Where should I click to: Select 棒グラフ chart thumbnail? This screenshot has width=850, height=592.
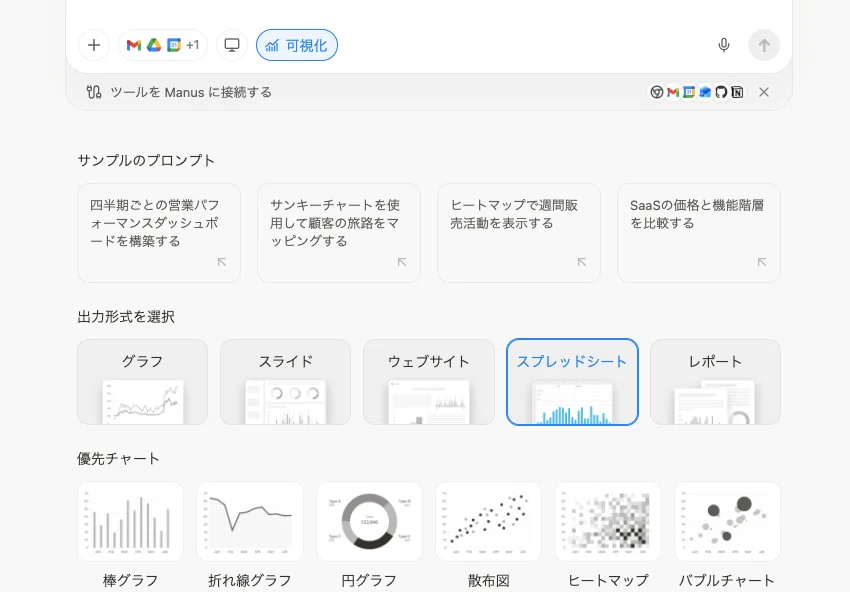pos(131,522)
